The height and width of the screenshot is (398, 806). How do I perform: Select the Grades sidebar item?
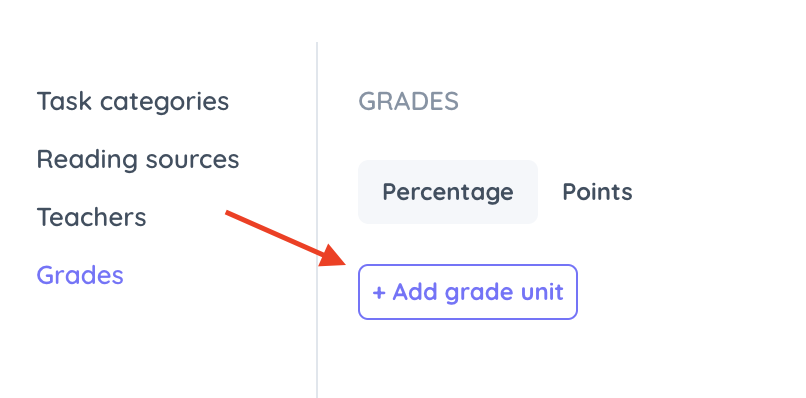click(80, 275)
